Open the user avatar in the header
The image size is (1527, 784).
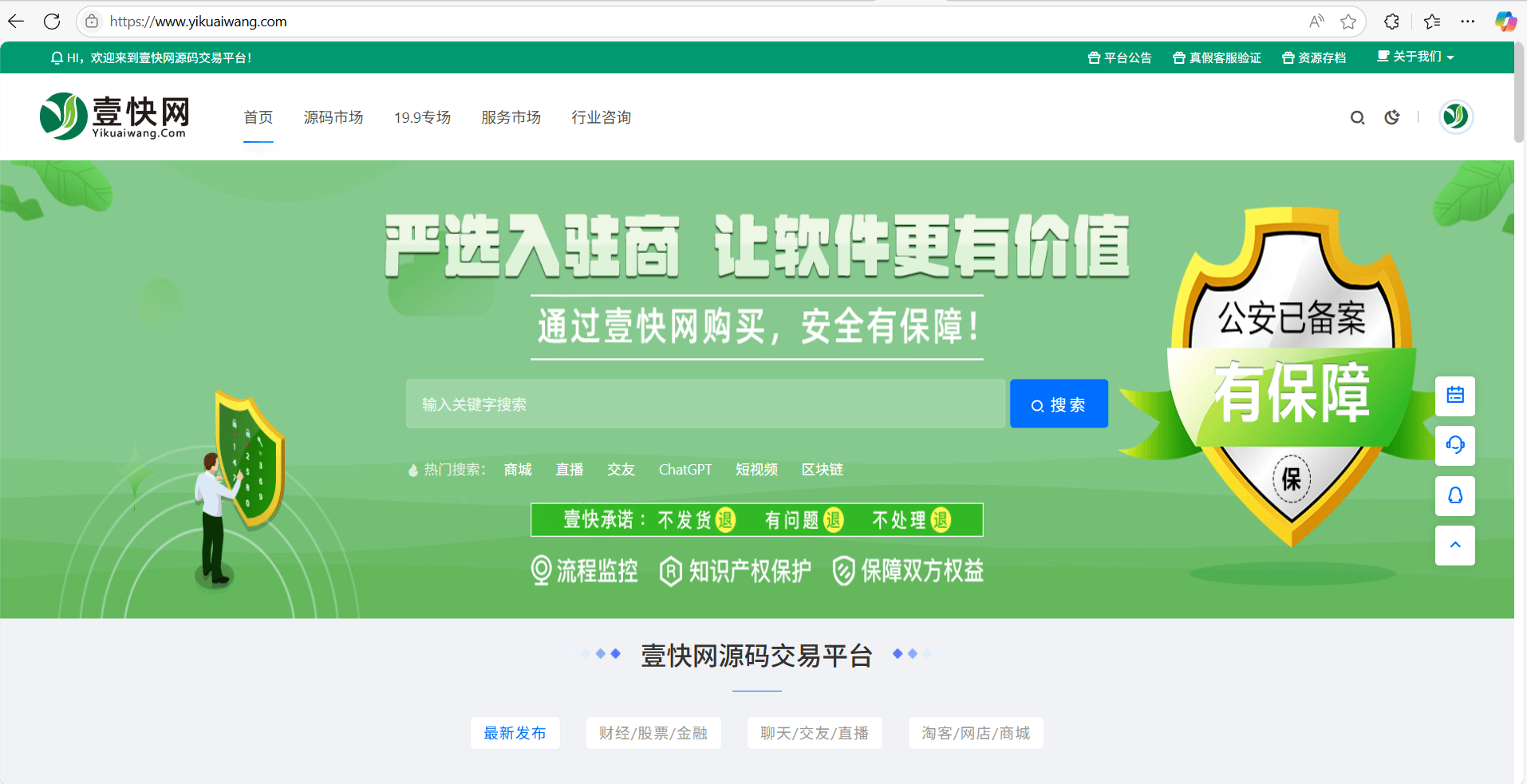(1456, 117)
